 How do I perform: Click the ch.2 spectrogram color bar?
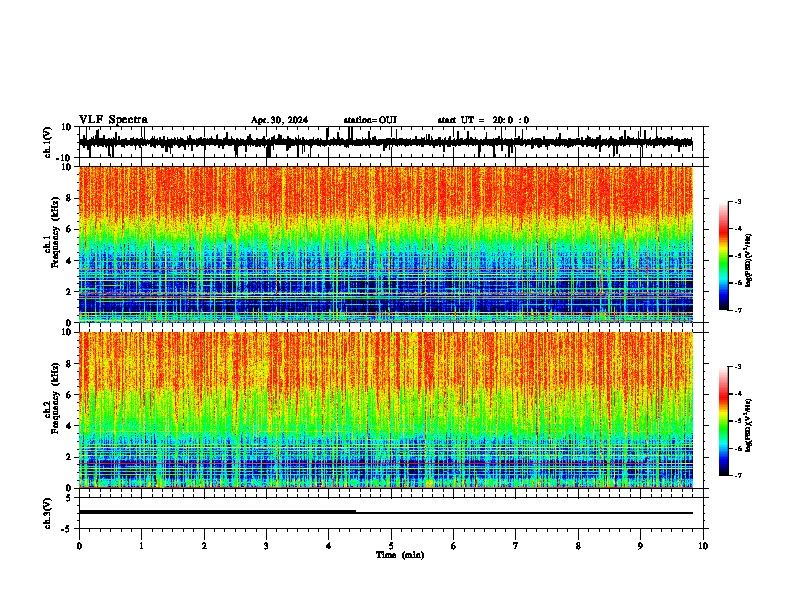724,421
